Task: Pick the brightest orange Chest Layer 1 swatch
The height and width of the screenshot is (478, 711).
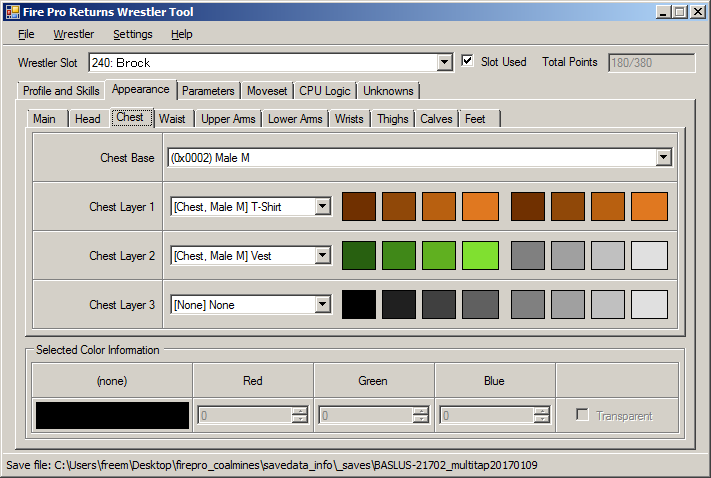Action: [479, 207]
